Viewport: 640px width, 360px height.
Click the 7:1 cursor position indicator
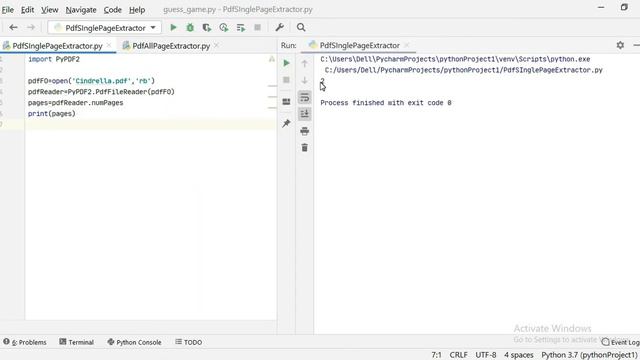tap(436, 355)
